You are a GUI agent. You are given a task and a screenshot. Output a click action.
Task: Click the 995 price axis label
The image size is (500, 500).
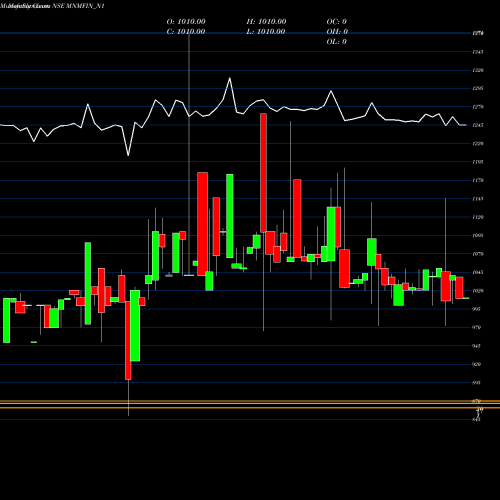click(477, 309)
